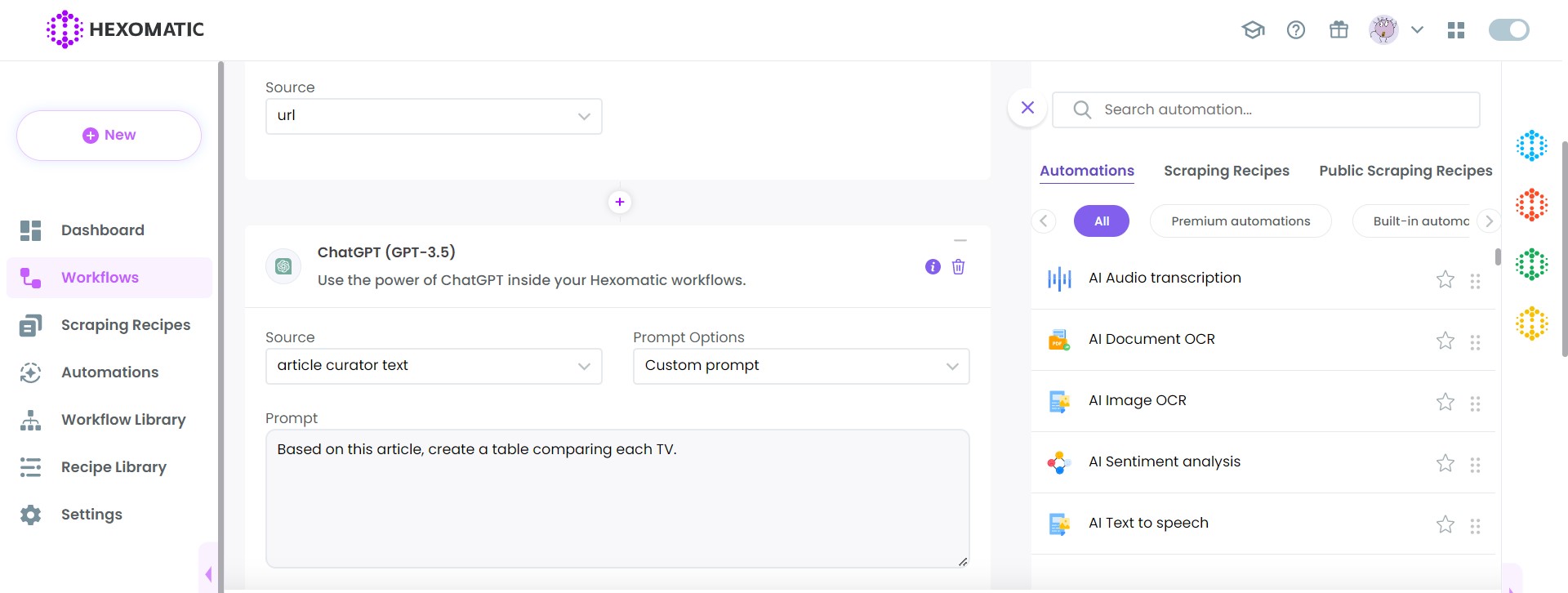Open the help question mark icon
The width and height of the screenshot is (1568, 593).
pyautogui.click(x=1296, y=30)
